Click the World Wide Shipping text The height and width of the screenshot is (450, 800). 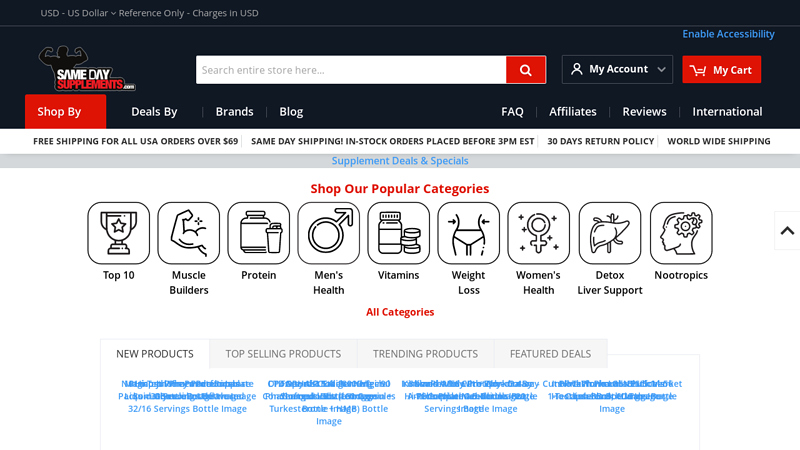719,141
